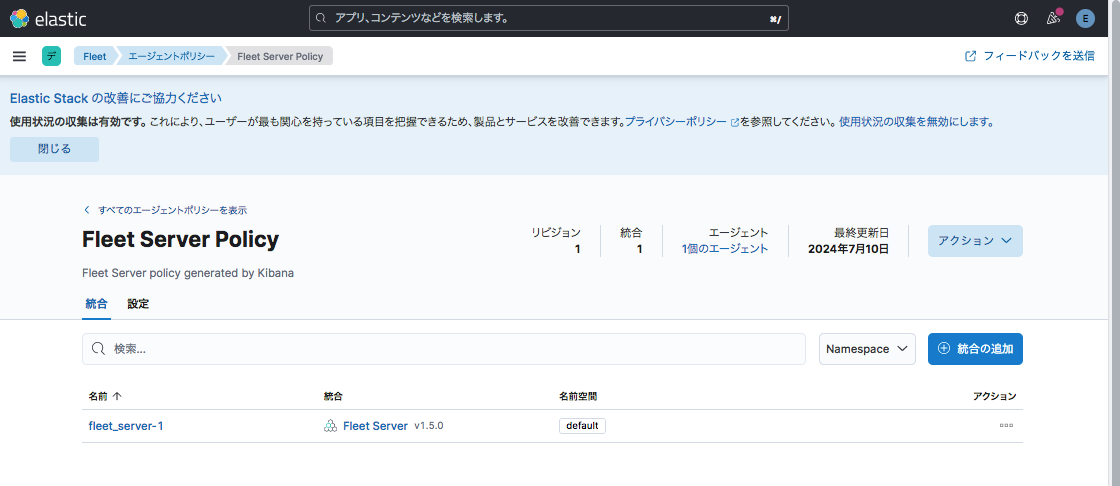Viewport: 1120px width, 486px height.
Task: Switch to the 設定 tab
Action: pos(138,304)
